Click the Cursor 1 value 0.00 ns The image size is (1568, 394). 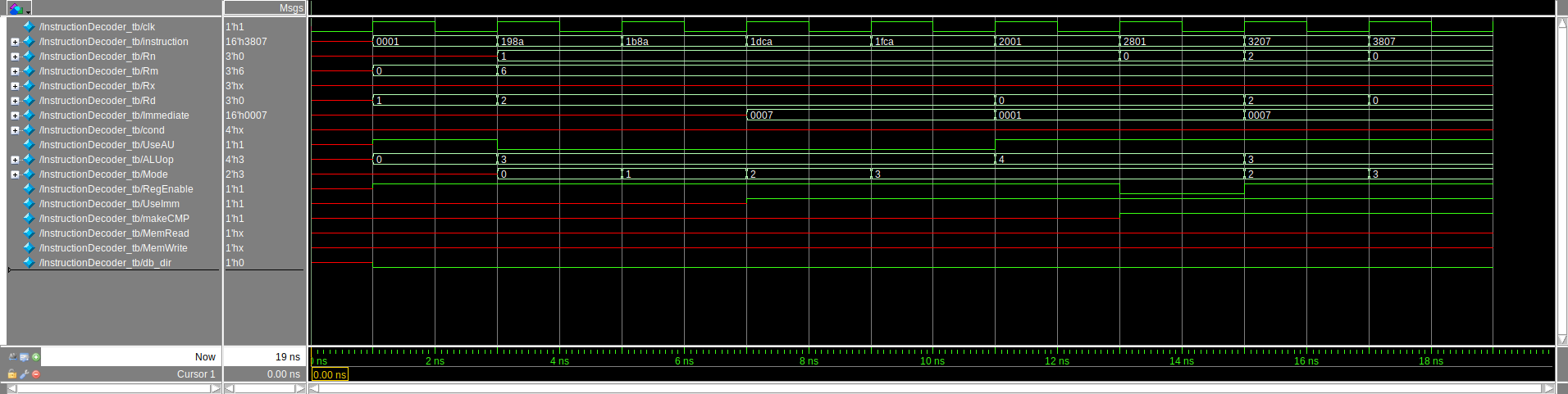pos(284,374)
